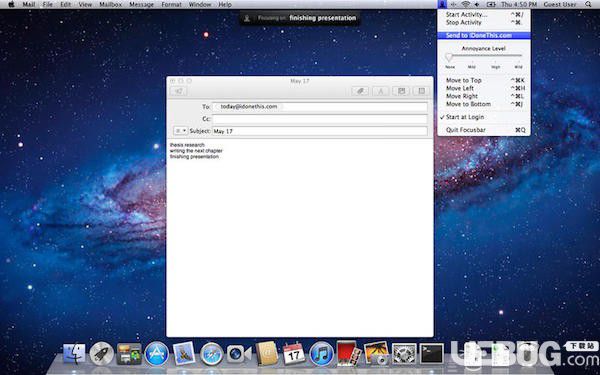Image resolution: width=600 pixels, height=375 pixels.
Task: Launch Terminal from the dock
Action: pyautogui.click(x=432, y=353)
